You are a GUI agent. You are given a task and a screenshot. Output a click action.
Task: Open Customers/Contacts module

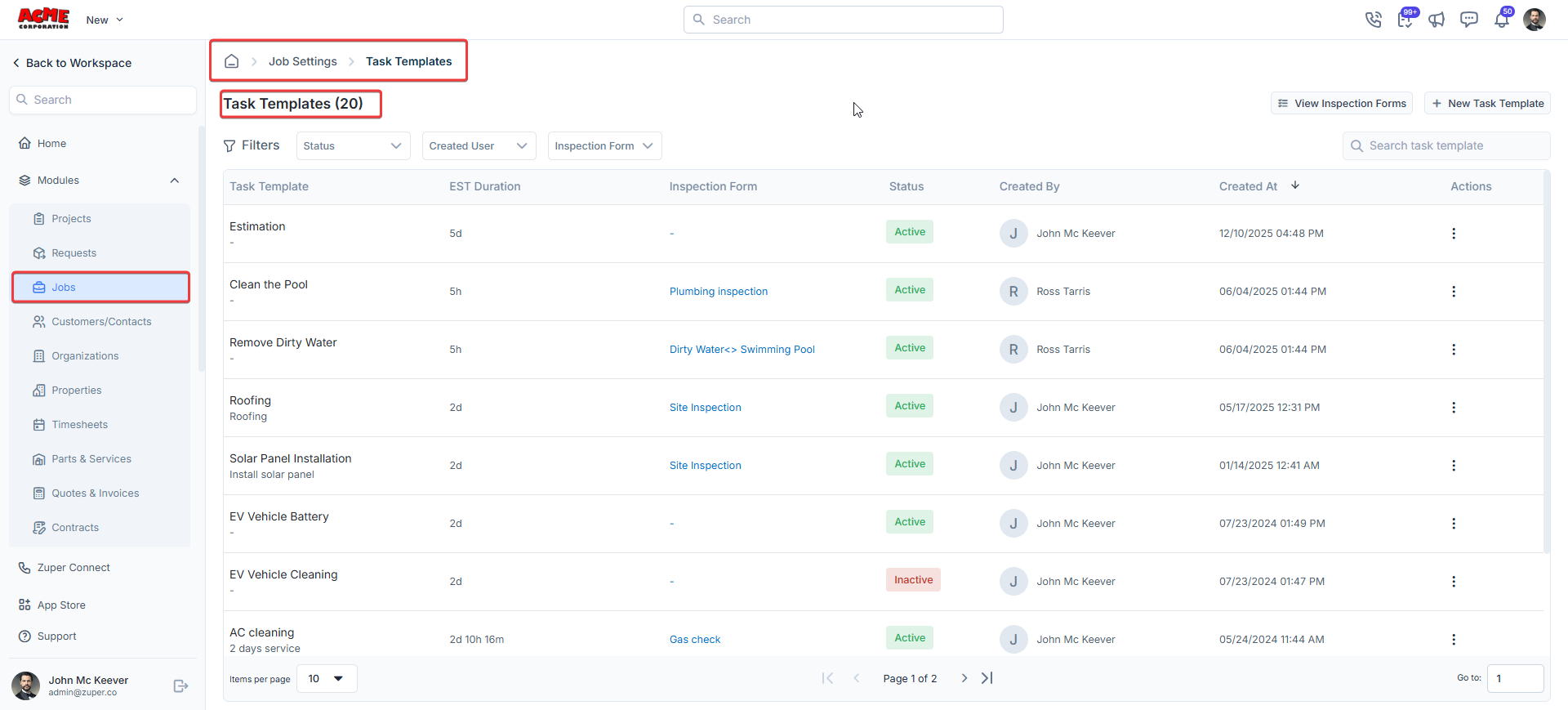coord(101,322)
